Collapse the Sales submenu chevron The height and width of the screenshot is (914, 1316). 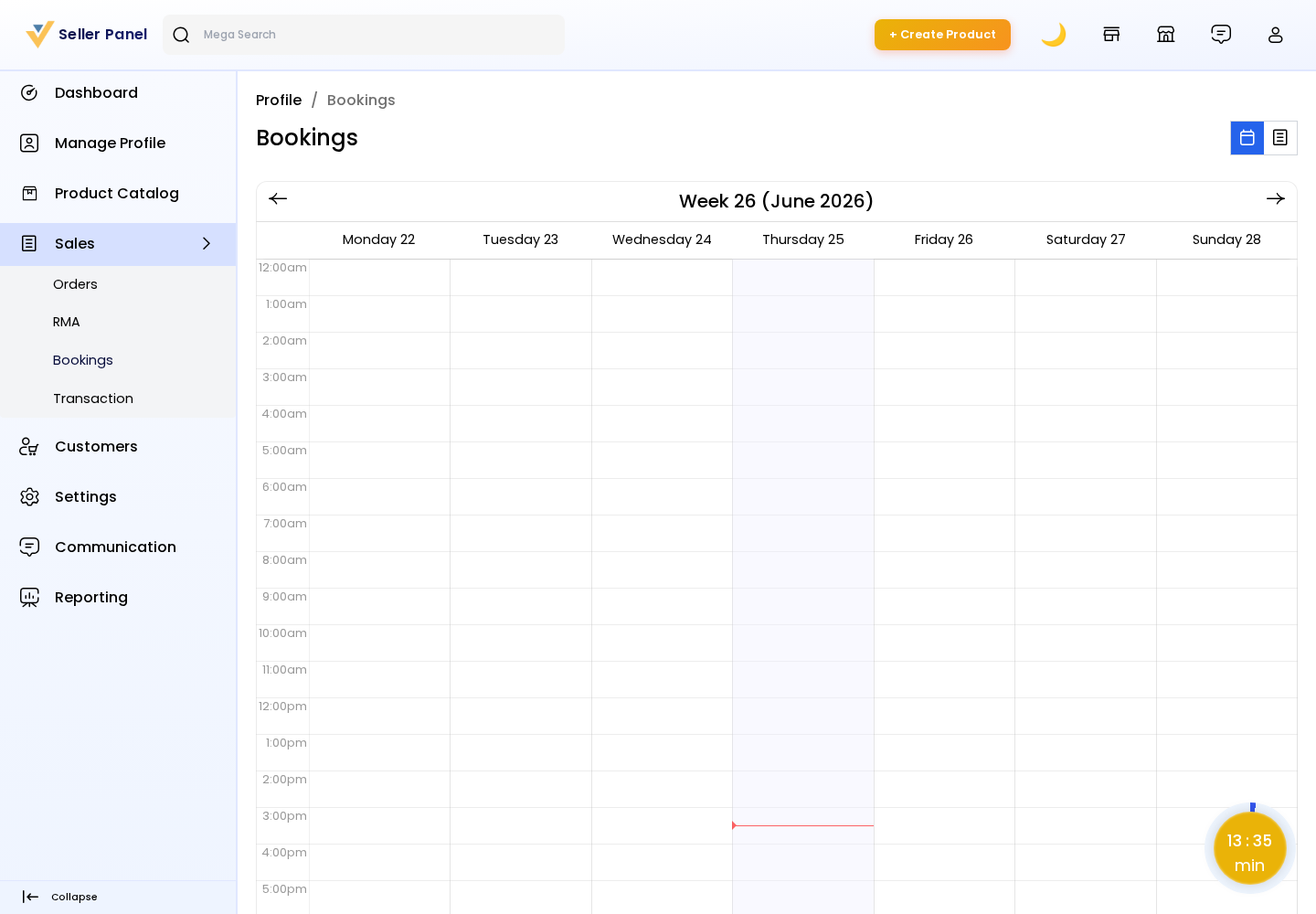pos(206,244)
